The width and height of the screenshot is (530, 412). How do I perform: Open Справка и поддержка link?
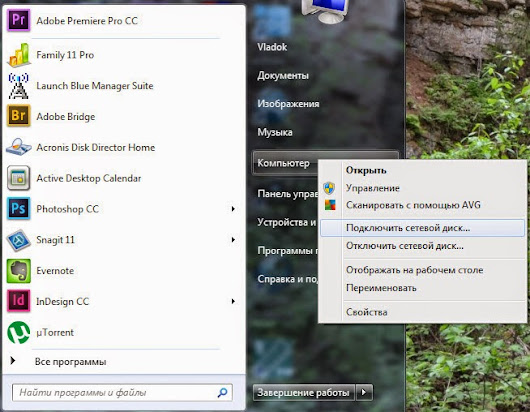coord(288,279)
